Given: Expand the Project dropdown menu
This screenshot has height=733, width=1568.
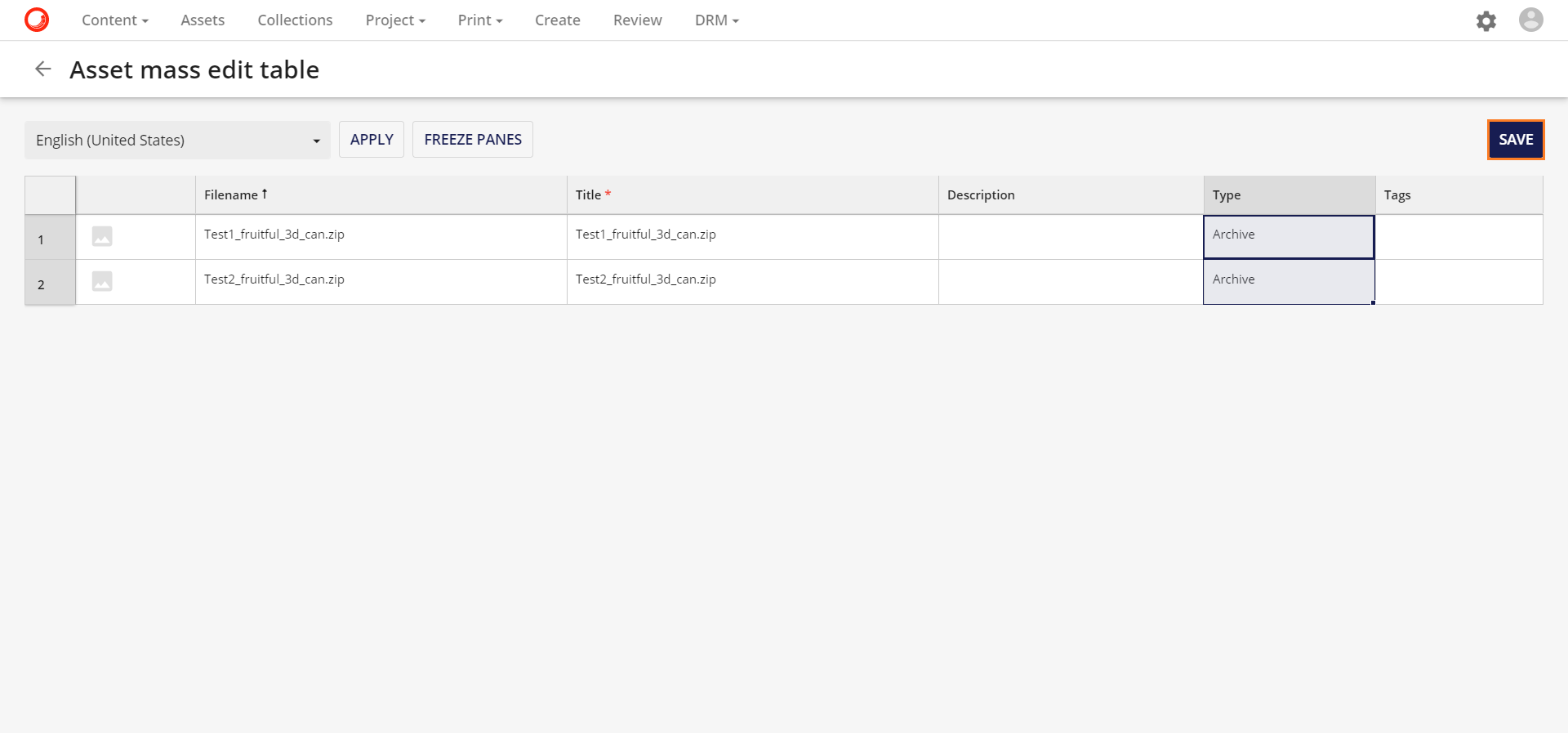Looking at the screenshot, I should pyautogui.click(x=395, y=20).
